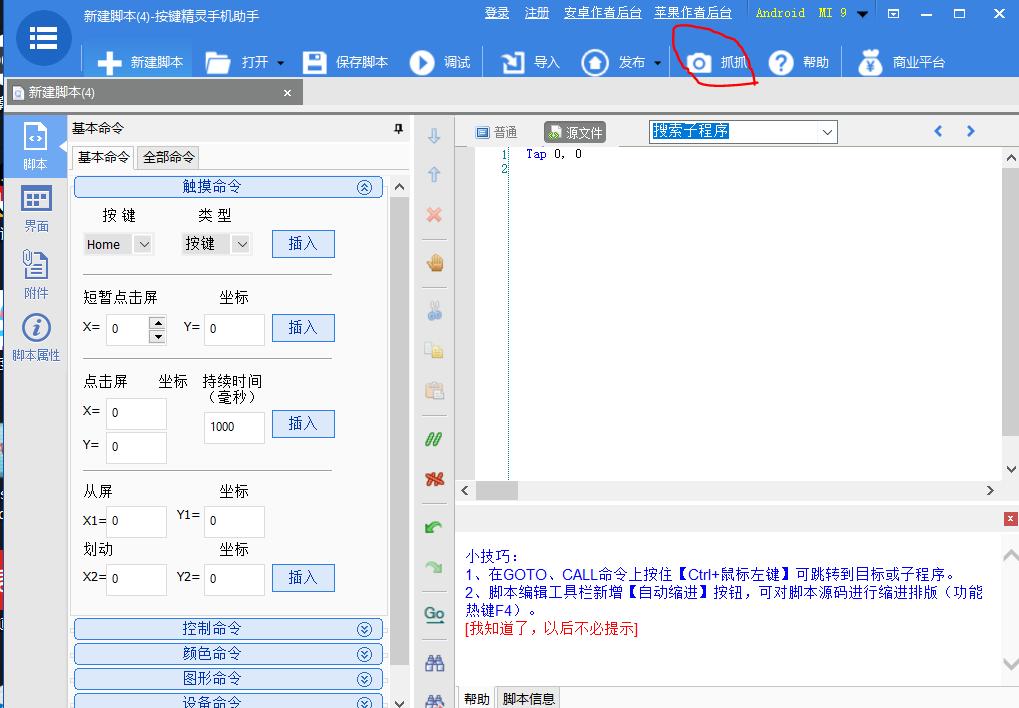Click the 苹果作者后台 link
Image resolution: width=1019 pixels, height=708 pixels.
tap(693, 12)
